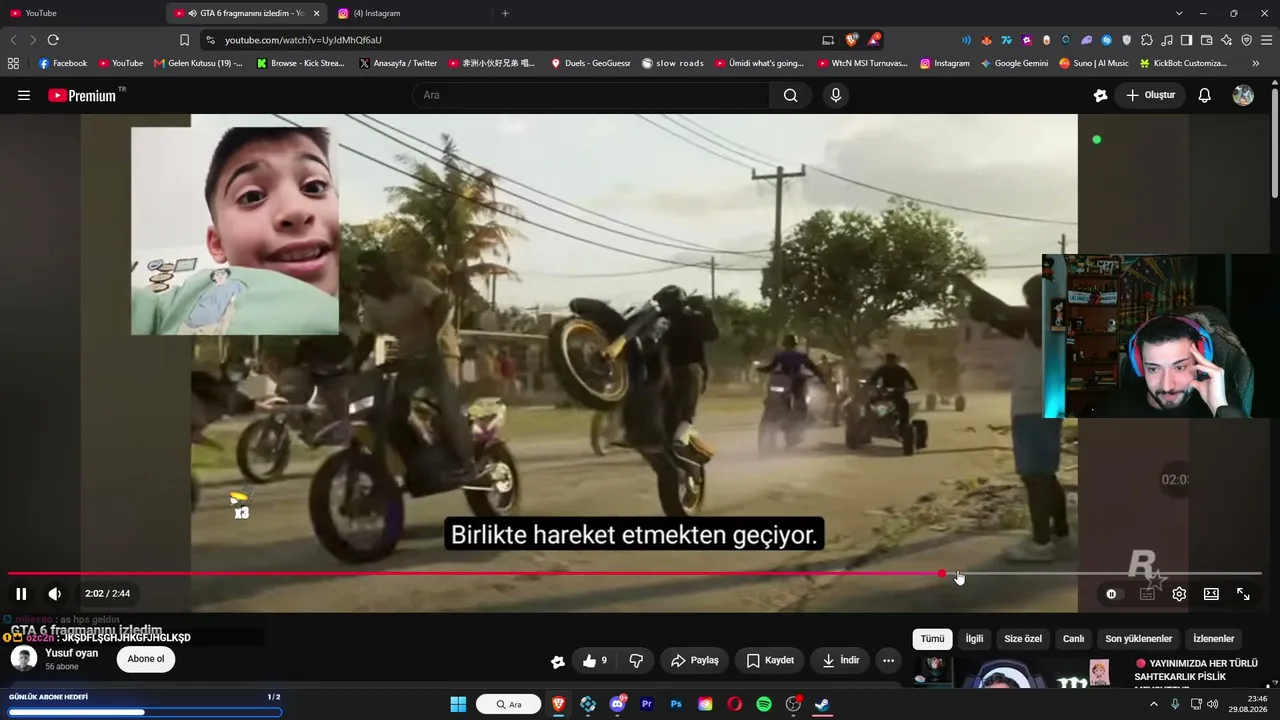Expand the hidden bookmarks chevron
1280x720 pixels.
[x=1256, y=63]
